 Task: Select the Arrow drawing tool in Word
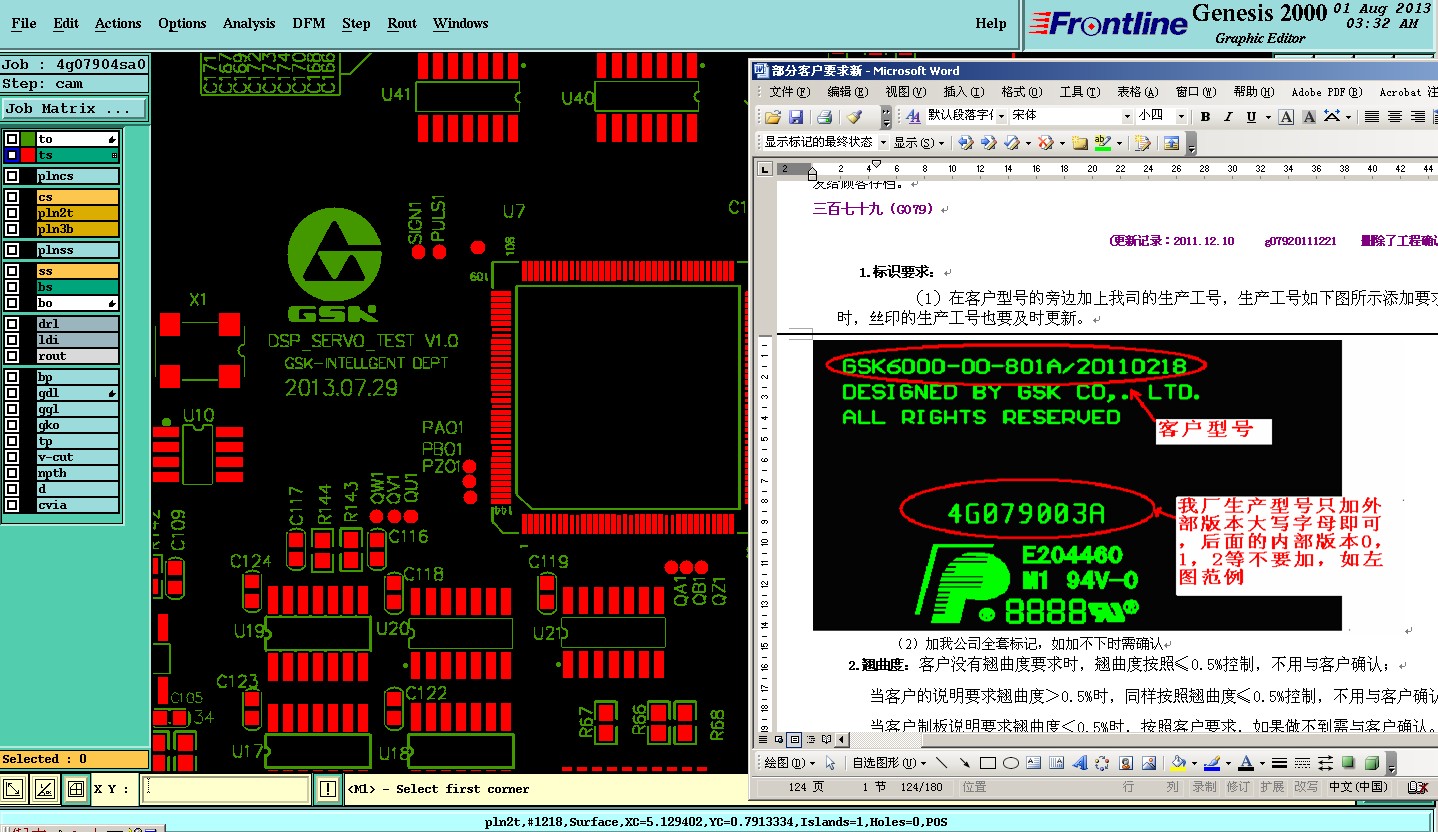(x=964, y=763)
